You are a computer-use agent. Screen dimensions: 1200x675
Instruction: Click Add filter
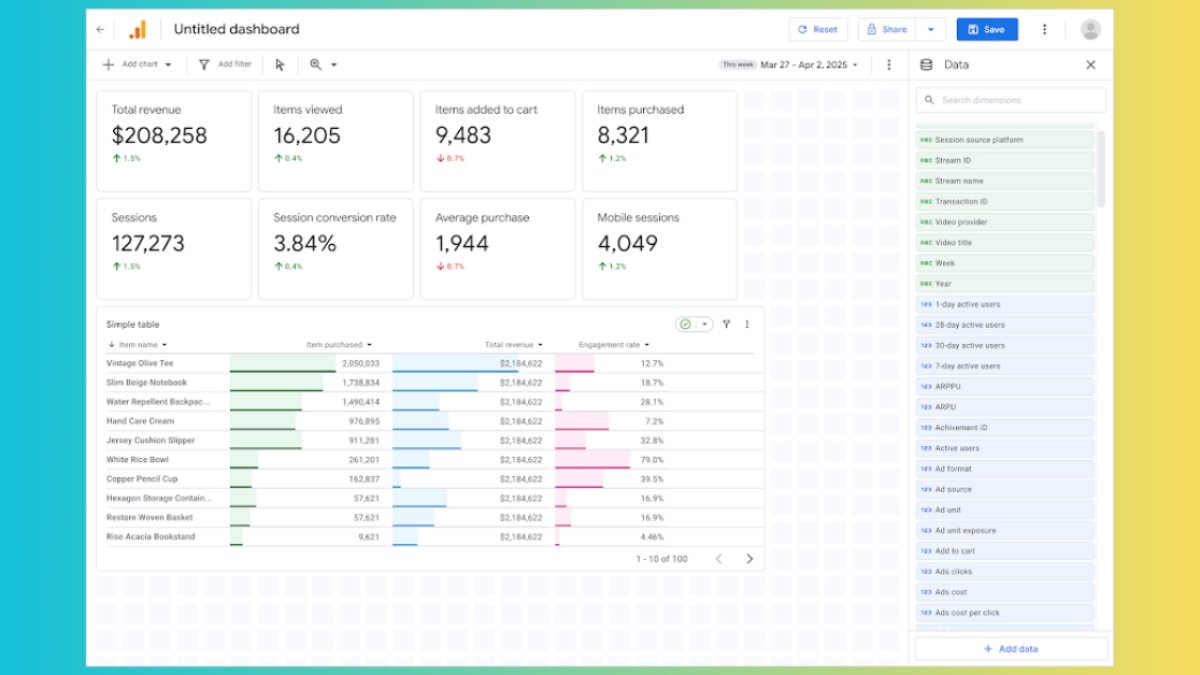225,65
